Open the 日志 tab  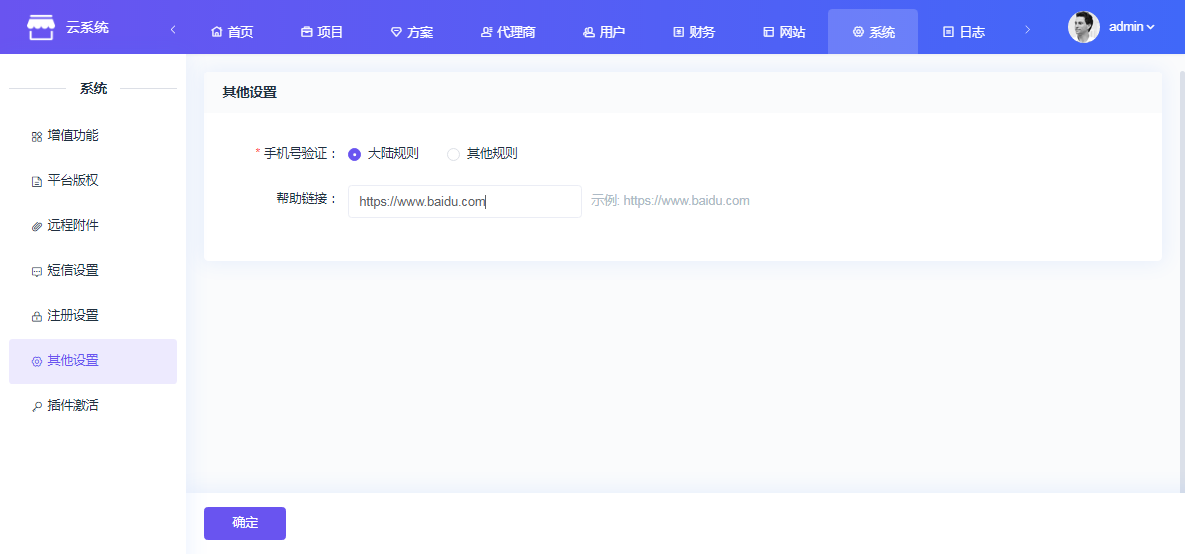point(964,32)
